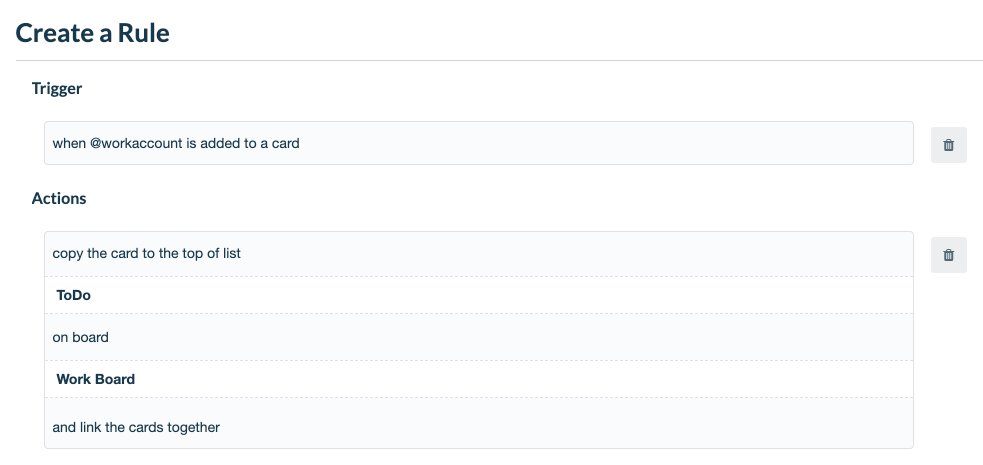This screenshot has width=983, height=465.
Task: Click the Trigger section label
Action: click(x=56, y=88)
